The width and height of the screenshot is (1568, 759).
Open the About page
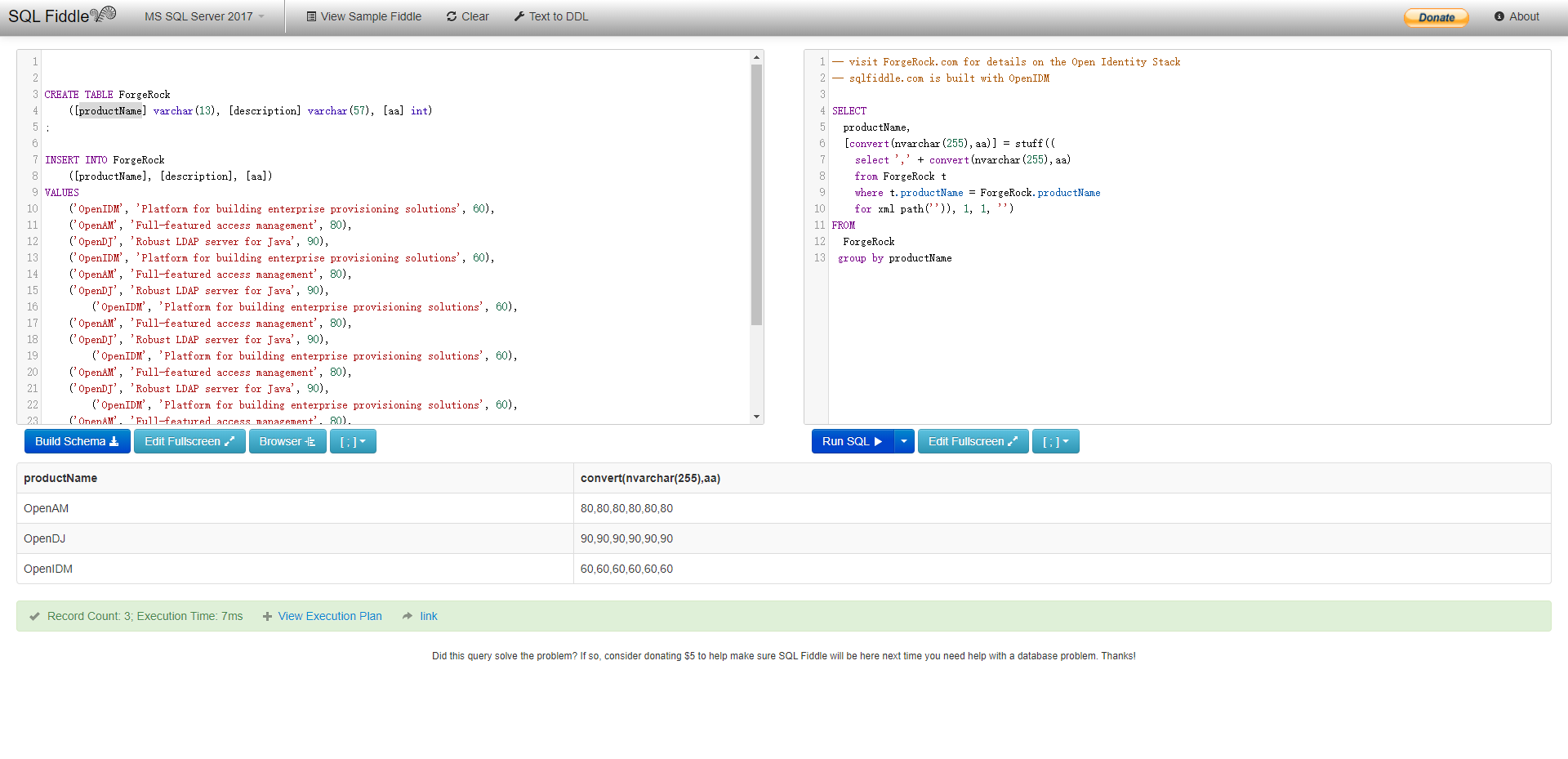[x=1517, y=16]
